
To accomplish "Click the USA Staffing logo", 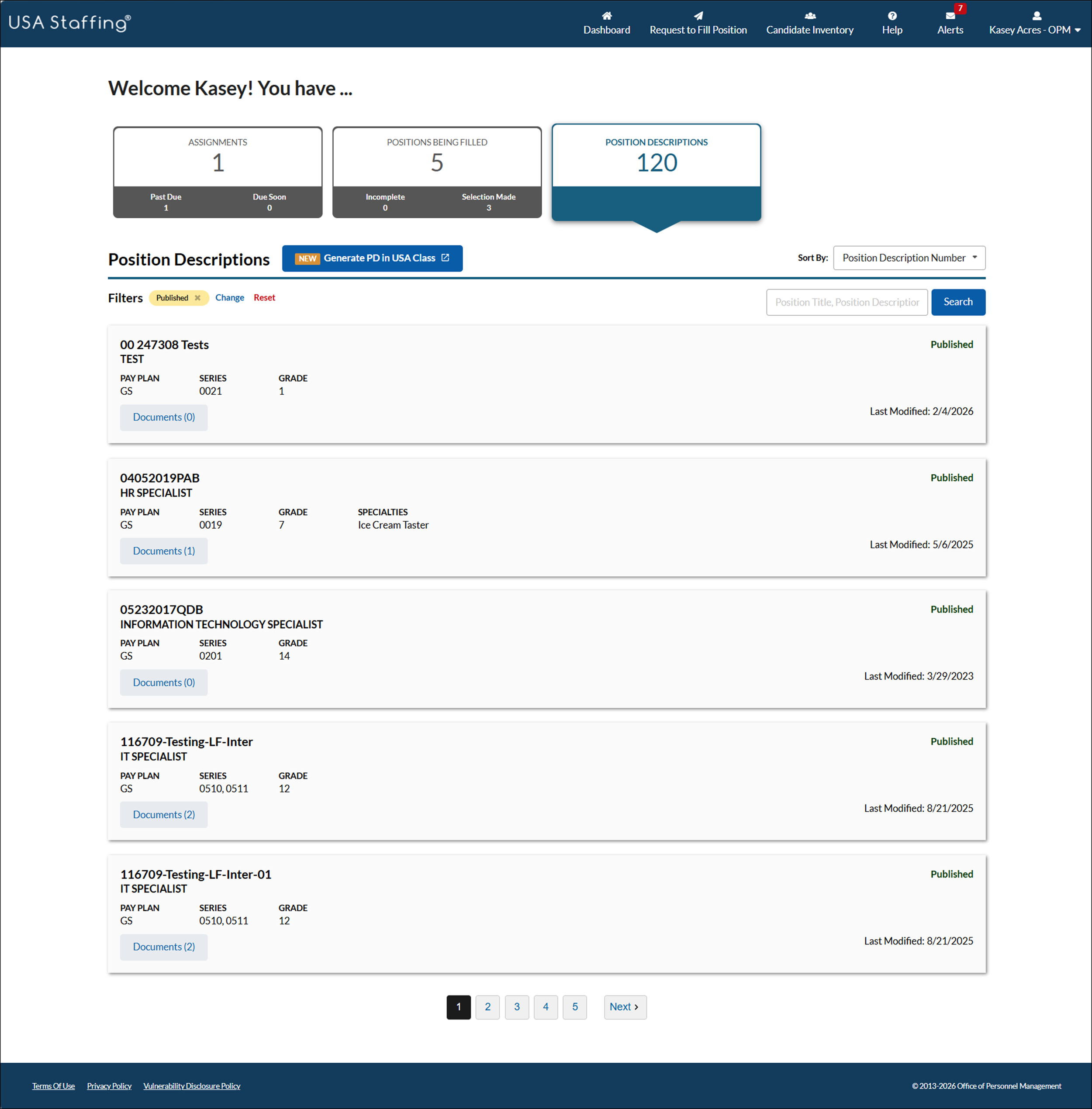I will click(69, 22).
